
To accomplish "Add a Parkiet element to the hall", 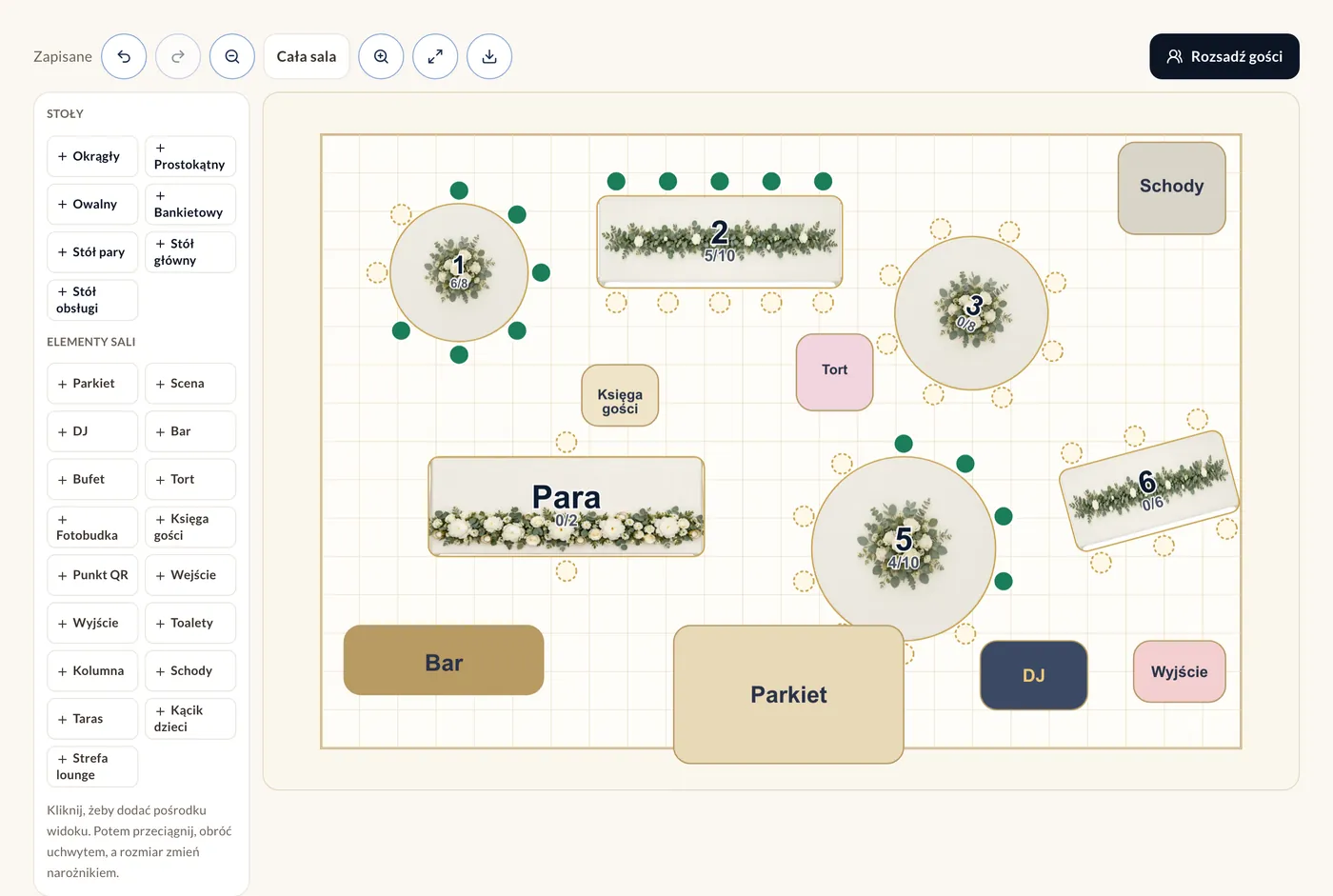I will coord(92,384).
